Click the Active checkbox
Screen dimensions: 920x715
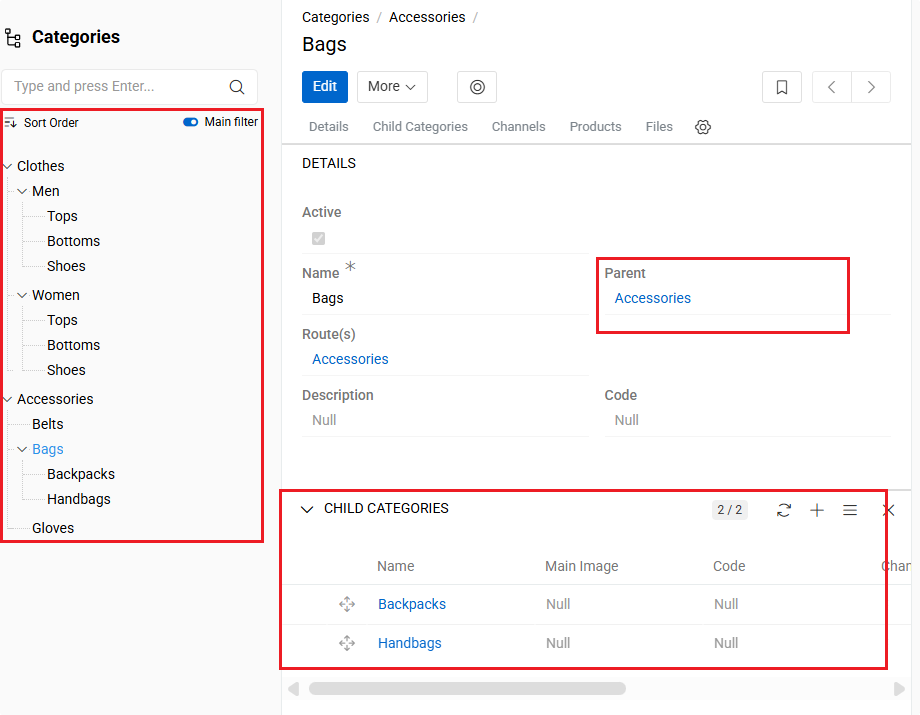pos(318,238)
